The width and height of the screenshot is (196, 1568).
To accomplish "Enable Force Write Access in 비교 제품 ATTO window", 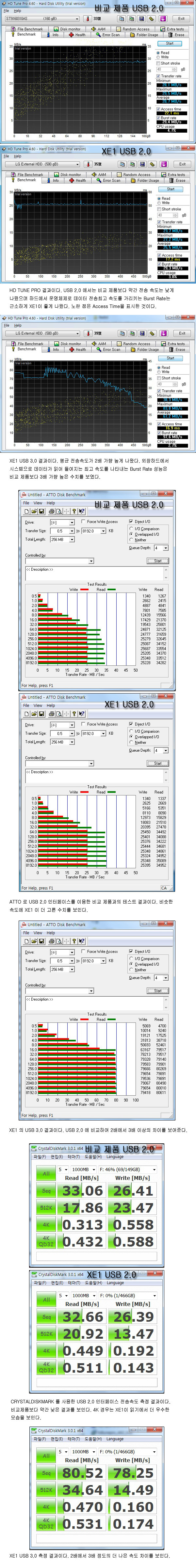I will coord(83,522).
